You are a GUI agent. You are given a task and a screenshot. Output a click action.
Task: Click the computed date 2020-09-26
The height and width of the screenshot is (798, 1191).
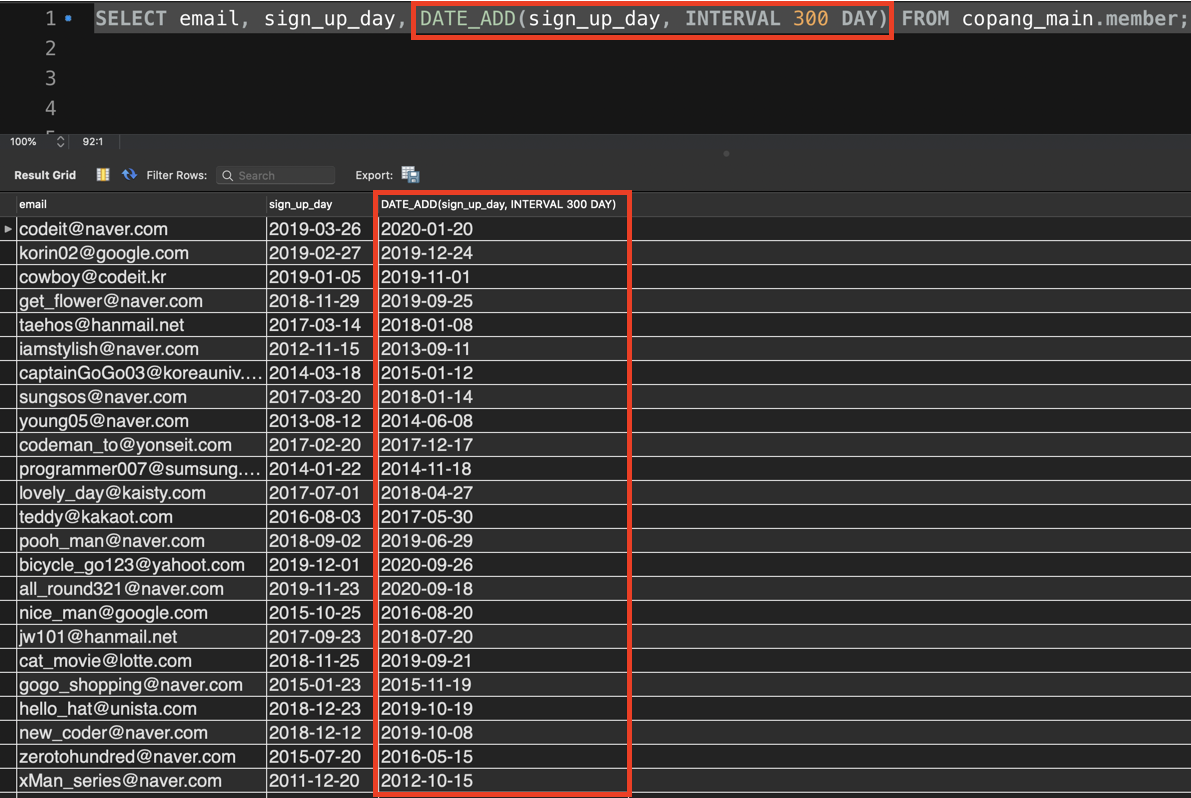(427, 565)
